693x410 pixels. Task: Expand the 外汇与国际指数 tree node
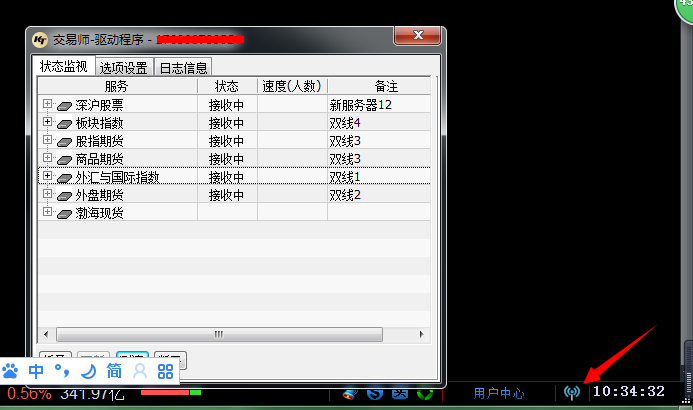click(46, 177)
